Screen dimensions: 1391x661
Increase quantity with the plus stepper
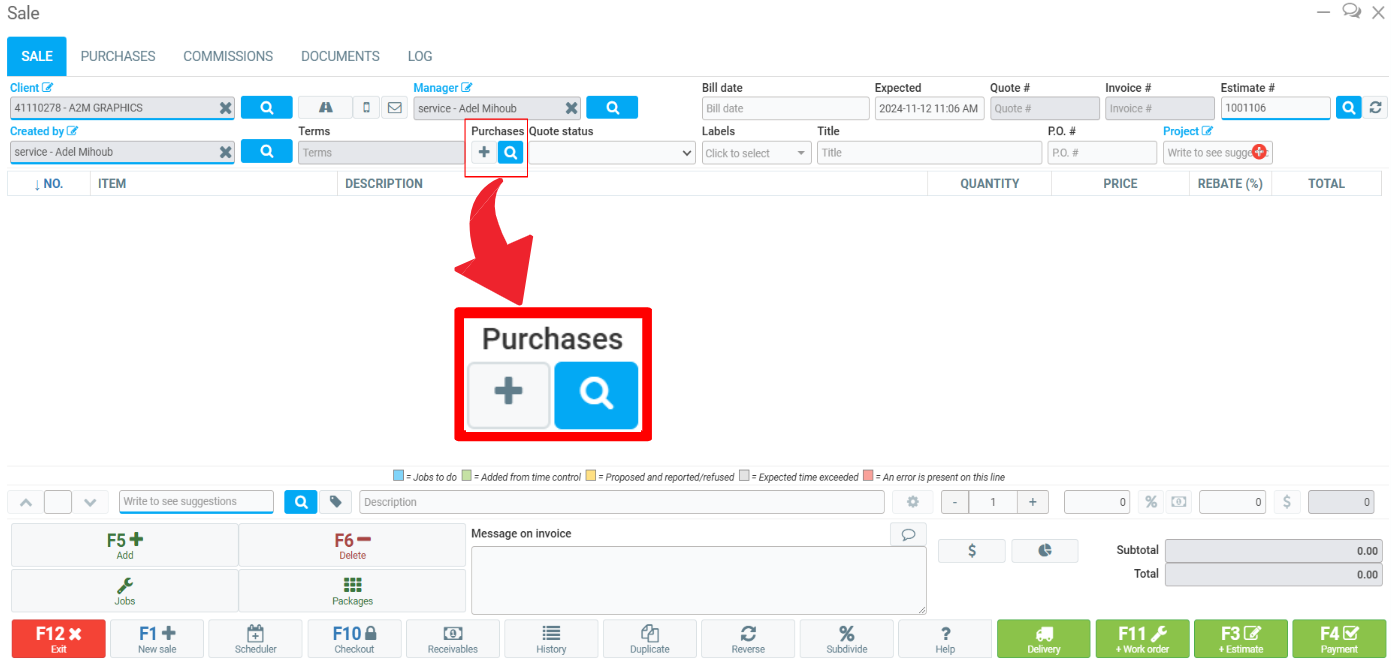coord(1032,502)
